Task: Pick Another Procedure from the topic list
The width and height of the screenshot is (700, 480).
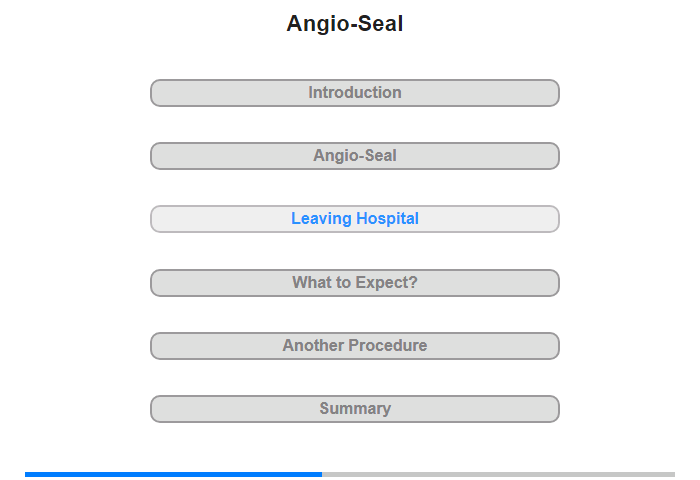Action: (354, 346)
